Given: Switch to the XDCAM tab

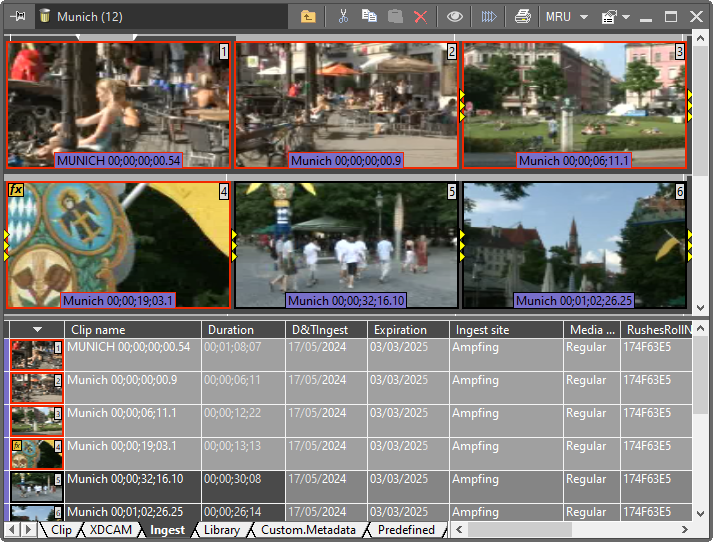Looking at the screenshot, I should point(110,530).
